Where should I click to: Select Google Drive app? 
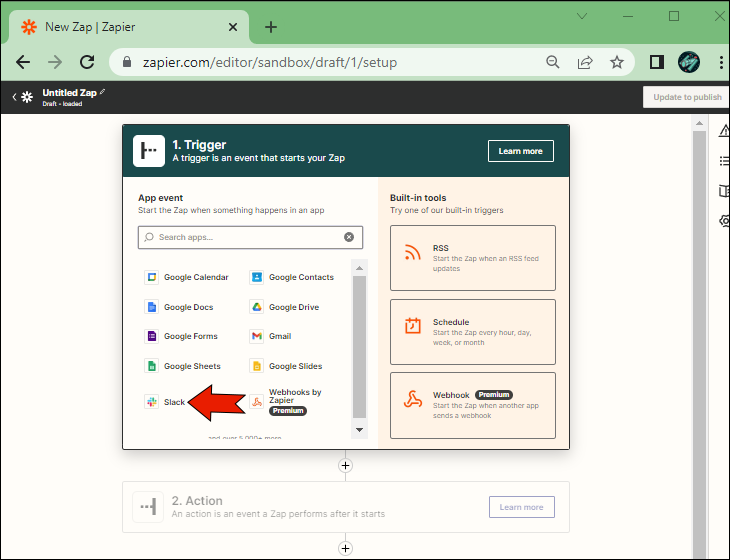(284, 307)
